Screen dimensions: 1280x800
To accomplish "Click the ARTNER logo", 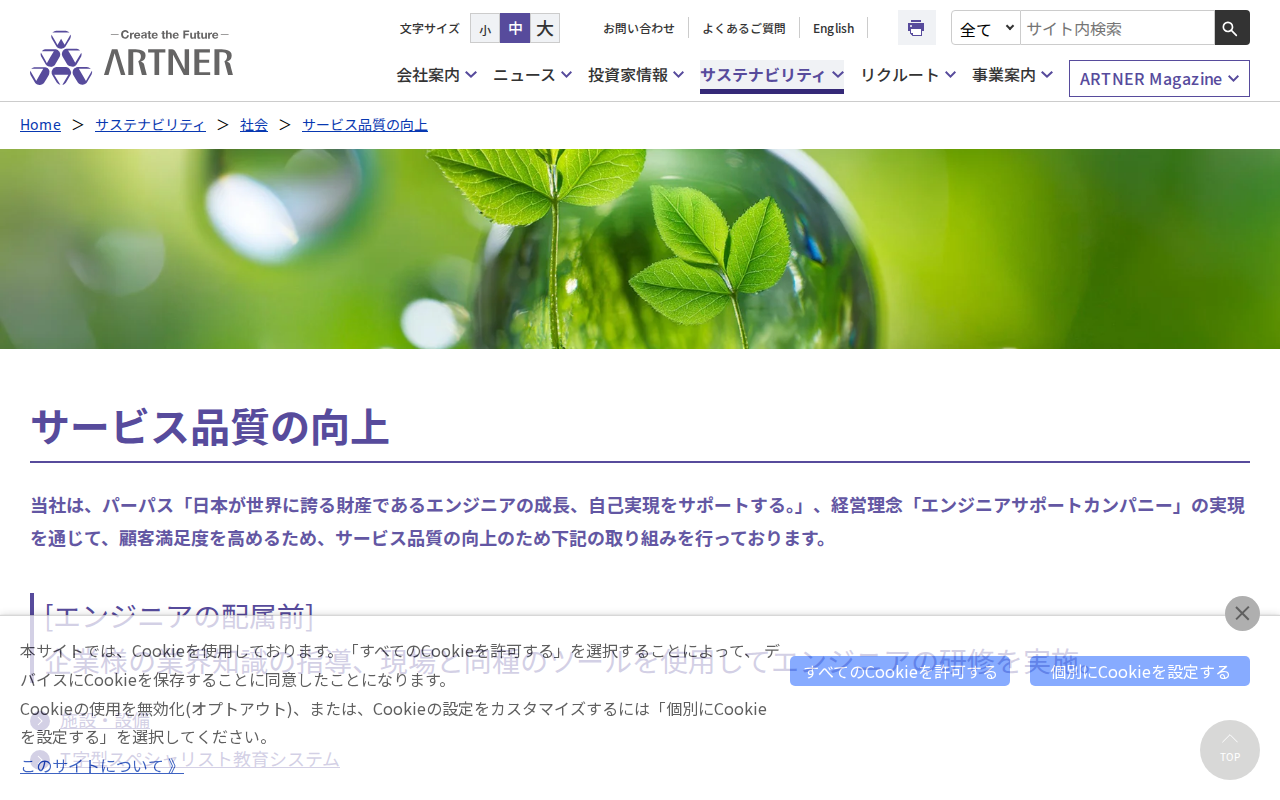I will coord(132,58).
